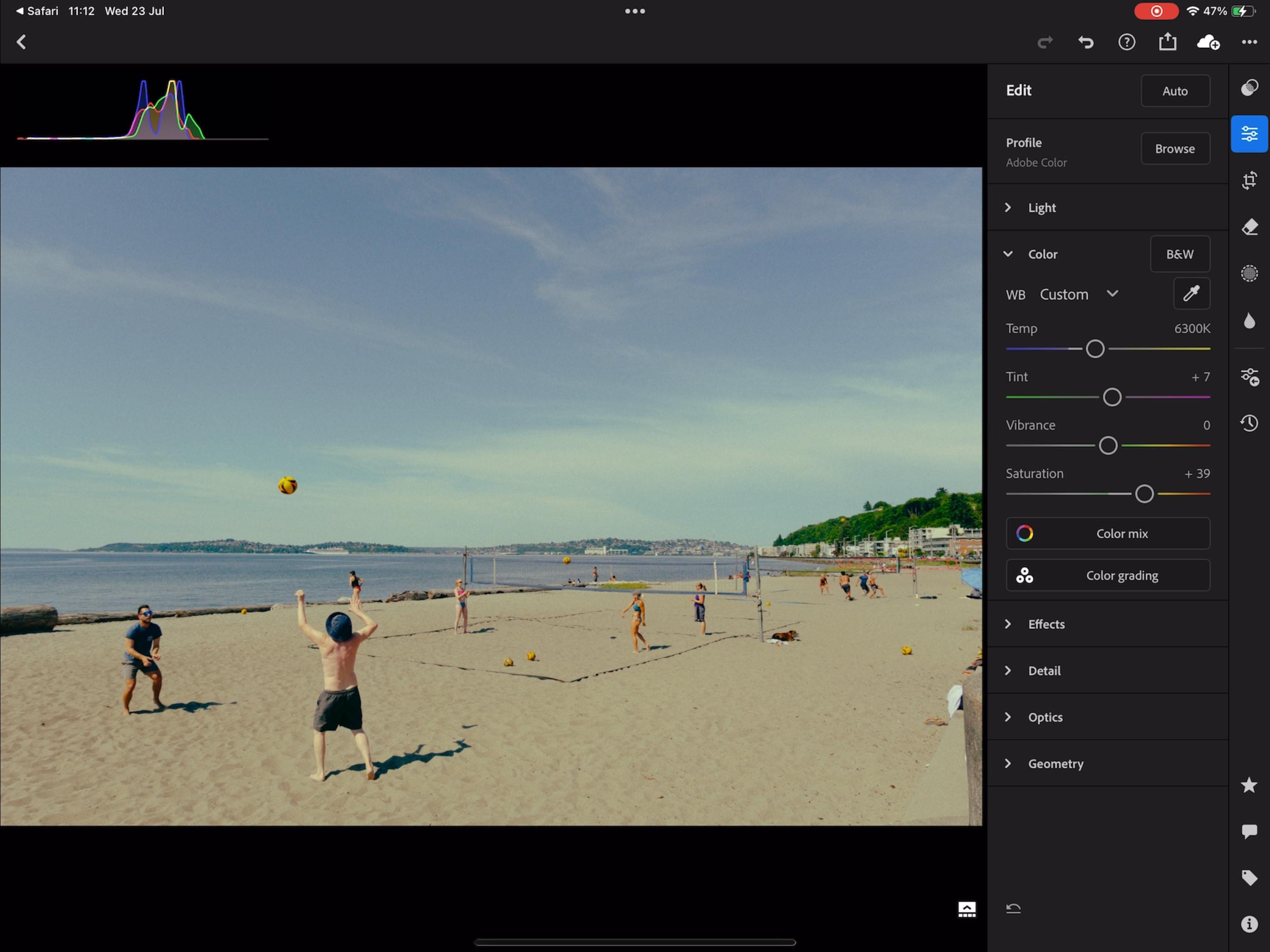This screenshot has width=1270, height=952.
Task: Open the Keywords tag icon
Action: point(1250,878)
